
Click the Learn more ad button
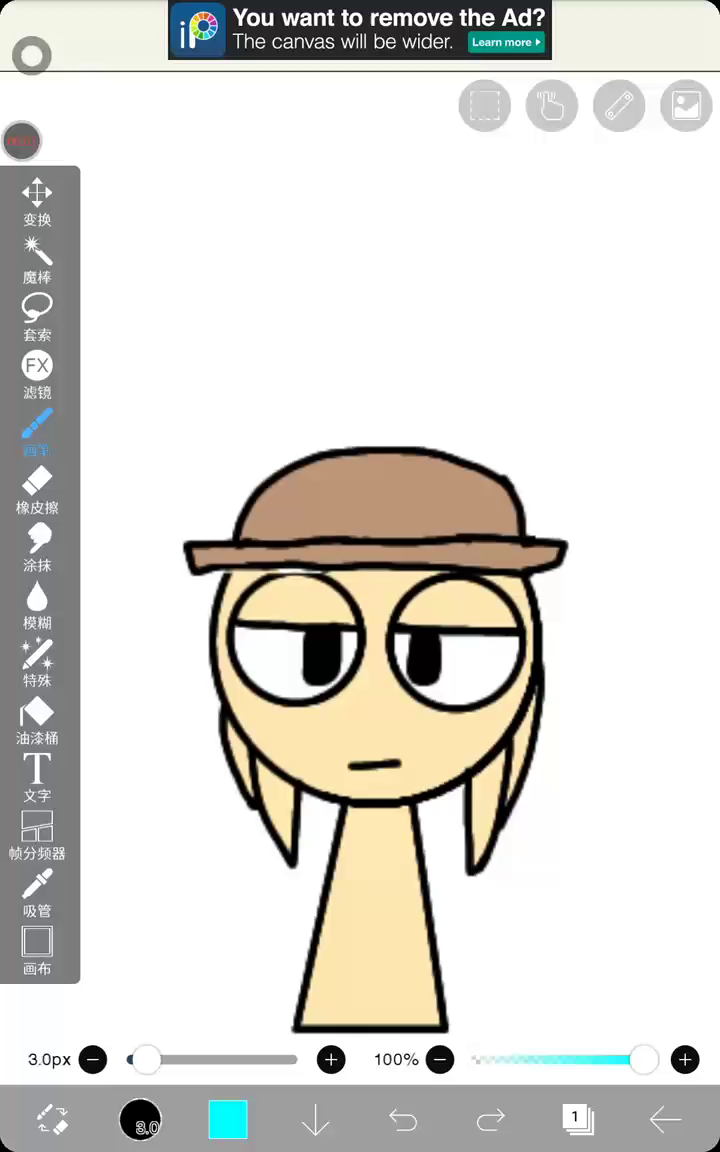click(506, 42)
